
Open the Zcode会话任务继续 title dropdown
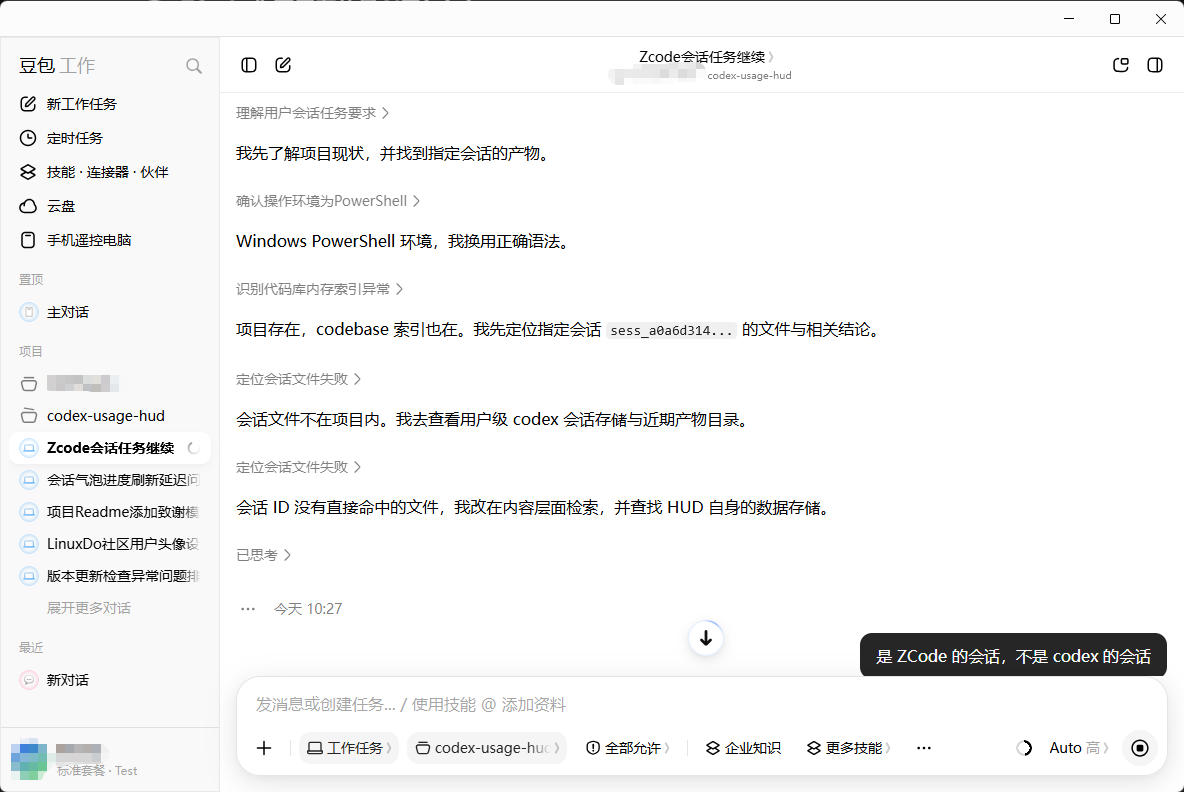pos(706,57)
